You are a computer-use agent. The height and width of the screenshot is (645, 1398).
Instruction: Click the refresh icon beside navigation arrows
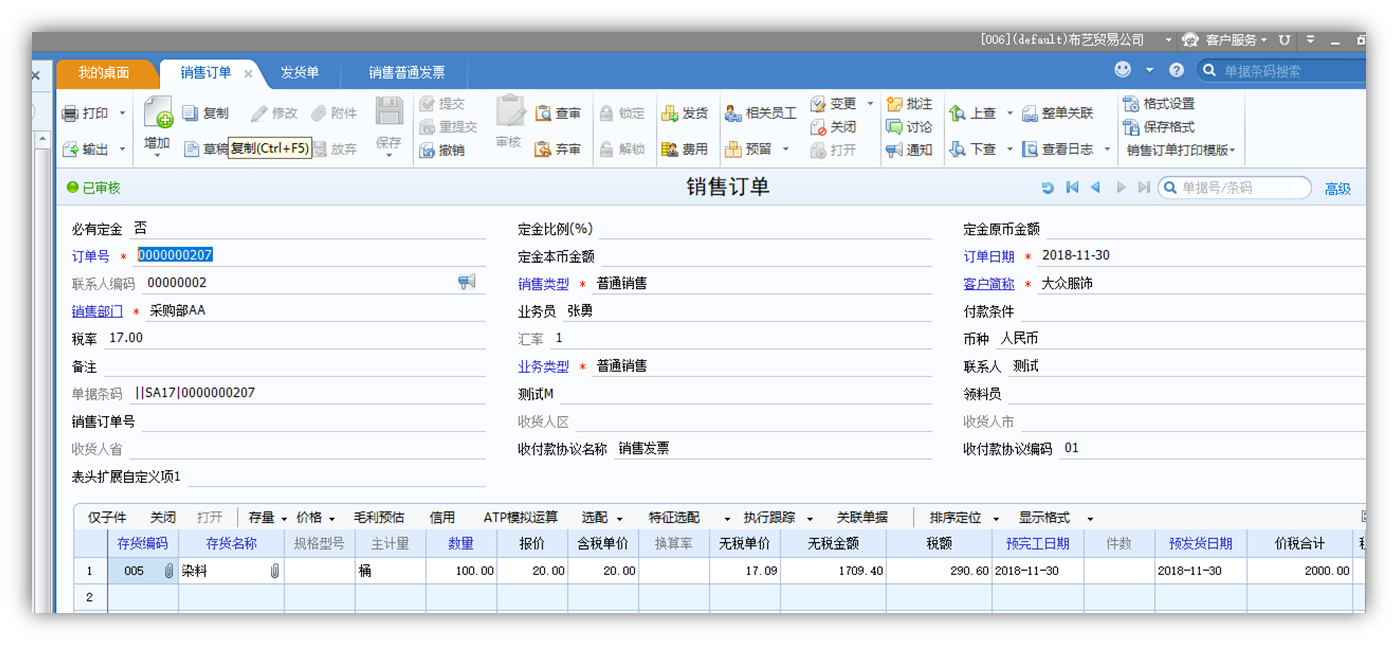coord(1047,188)
